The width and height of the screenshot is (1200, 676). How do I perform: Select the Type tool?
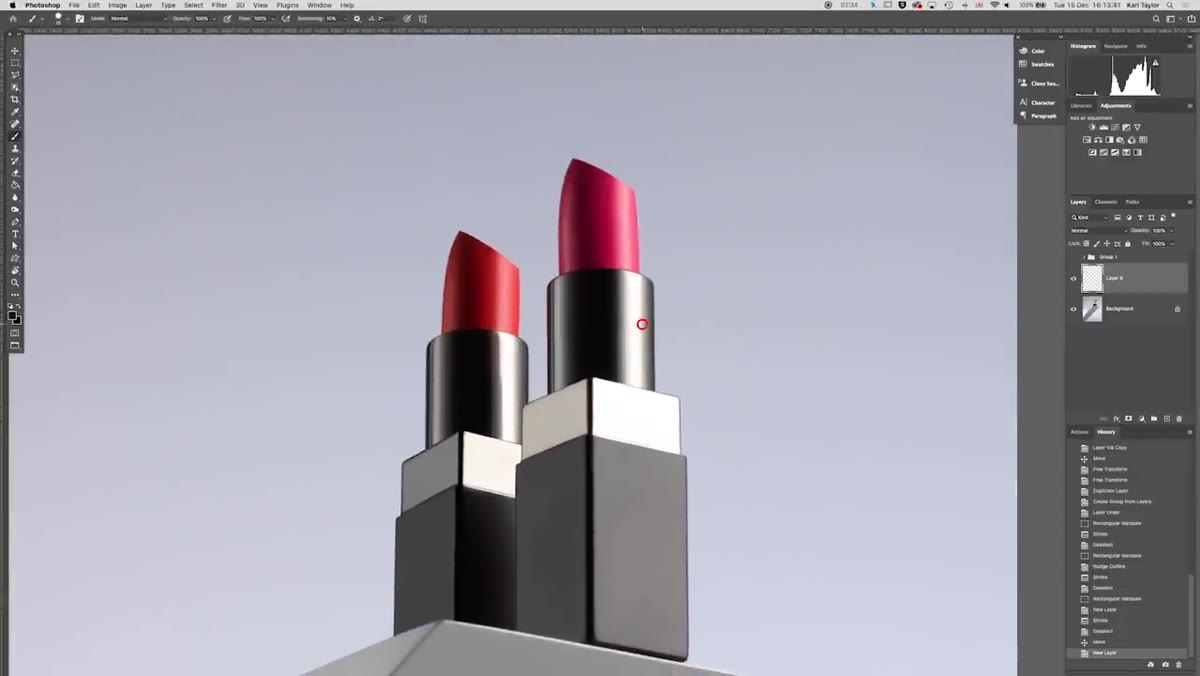[x=14, y=234]
